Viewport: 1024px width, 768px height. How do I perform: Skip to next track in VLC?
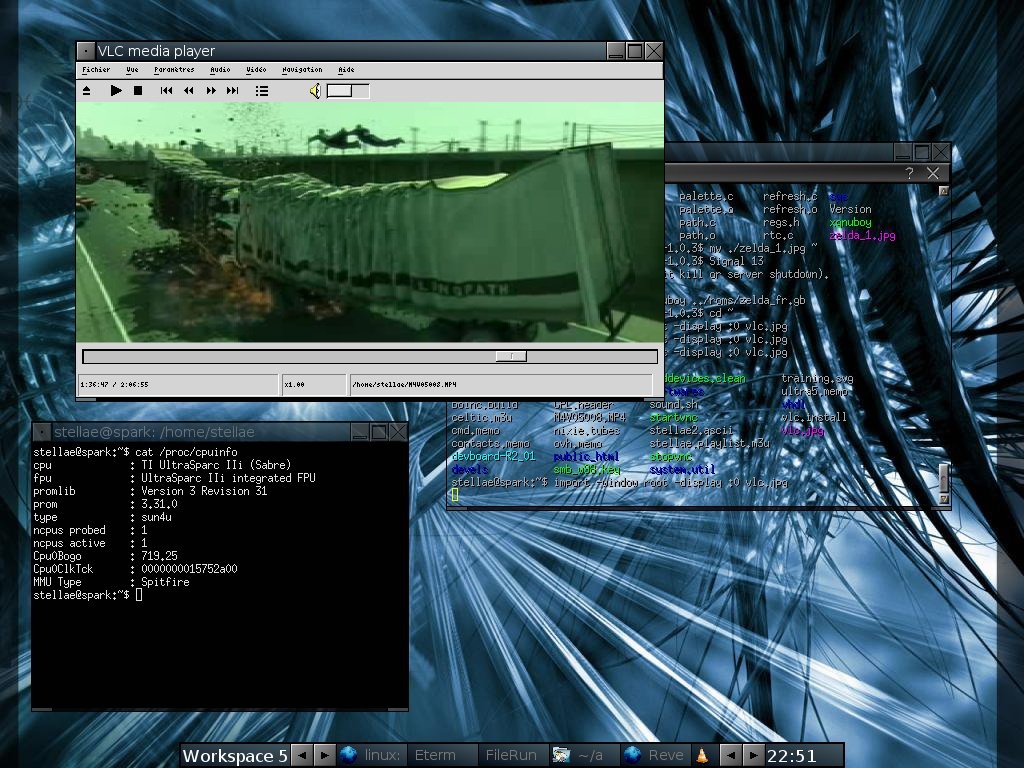click(232, 91)
